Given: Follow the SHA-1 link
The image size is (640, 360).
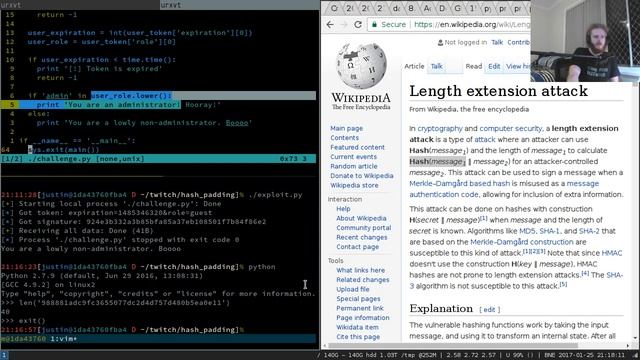Looking at the screenshot, I should [549, 231].
